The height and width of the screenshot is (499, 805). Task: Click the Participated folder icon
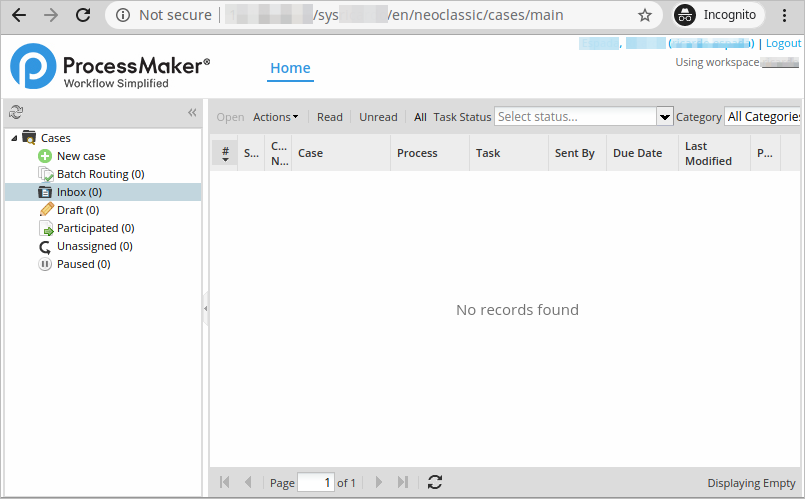point(45,228)
